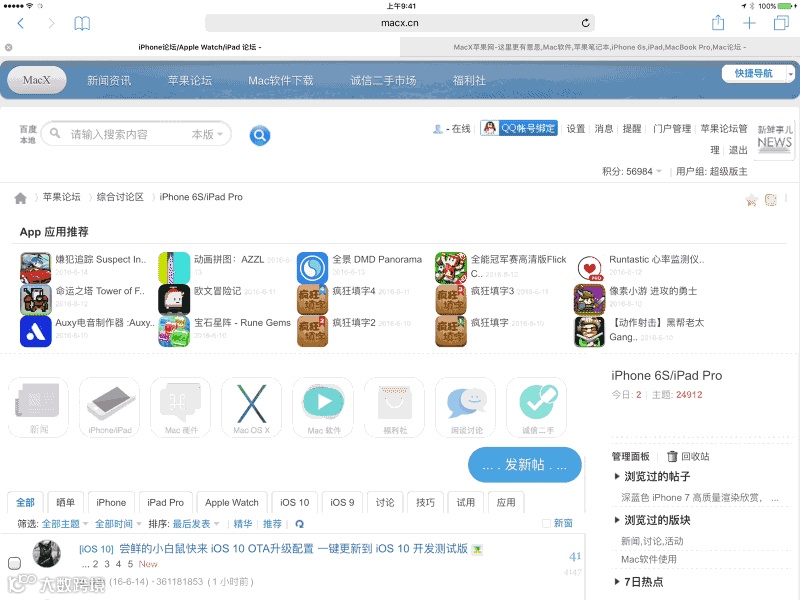
Task: Open the 闲谈讨论 chat icon
Action: coord(465,407)
